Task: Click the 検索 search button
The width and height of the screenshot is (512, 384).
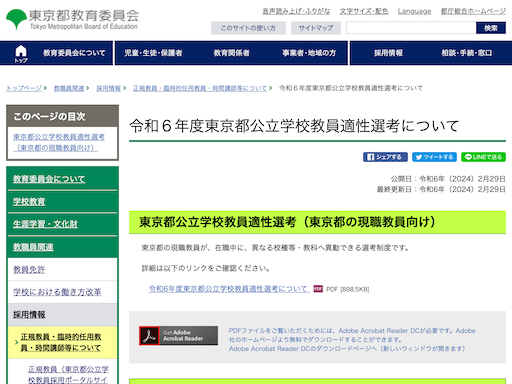Action: click(491, 28)
